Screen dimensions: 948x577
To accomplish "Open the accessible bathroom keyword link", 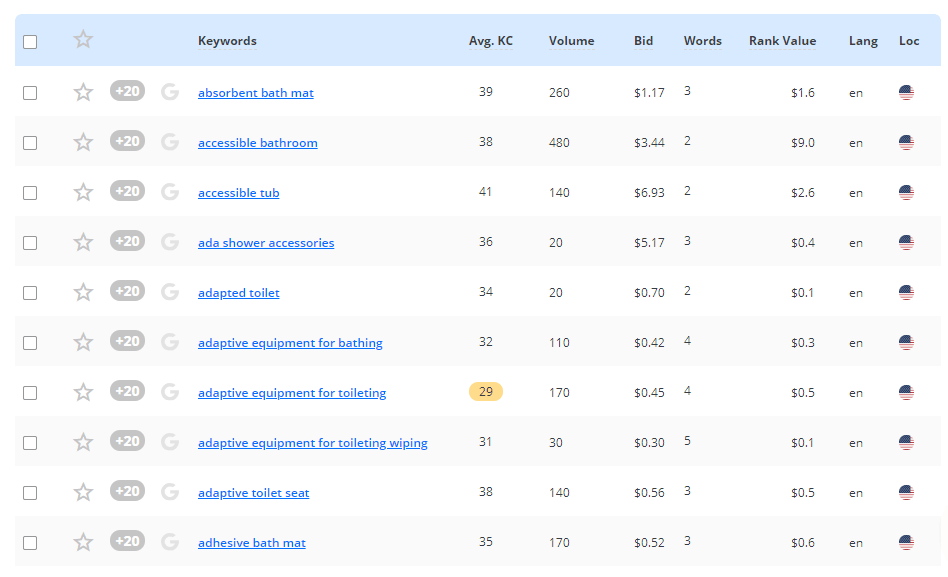I will [x=258, y=143].
